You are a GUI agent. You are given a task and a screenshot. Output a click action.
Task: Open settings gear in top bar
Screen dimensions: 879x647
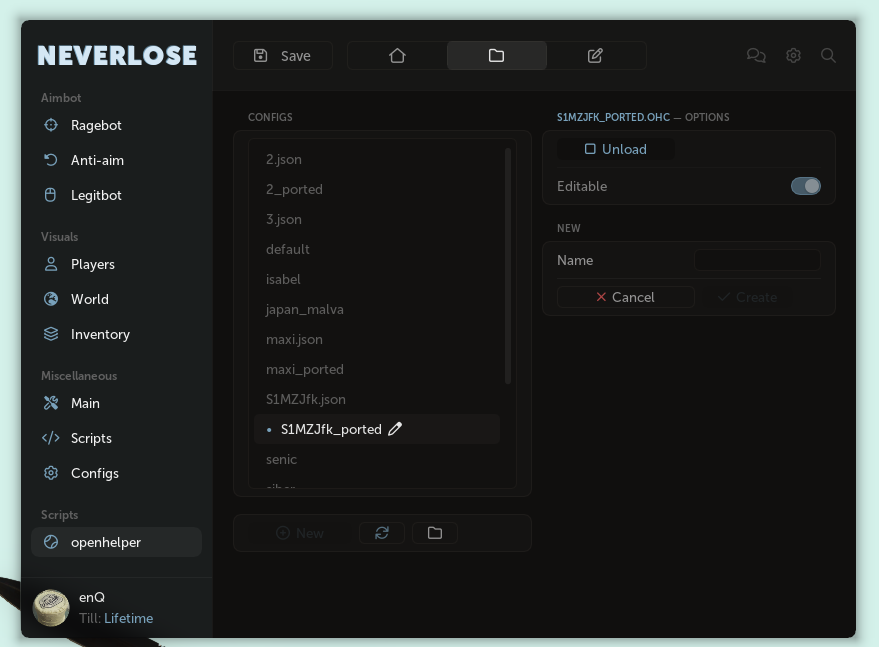pos(793,56)
